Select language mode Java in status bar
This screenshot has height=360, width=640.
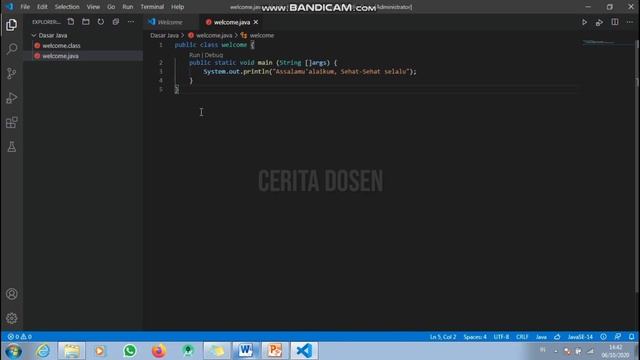coord(541,337)
